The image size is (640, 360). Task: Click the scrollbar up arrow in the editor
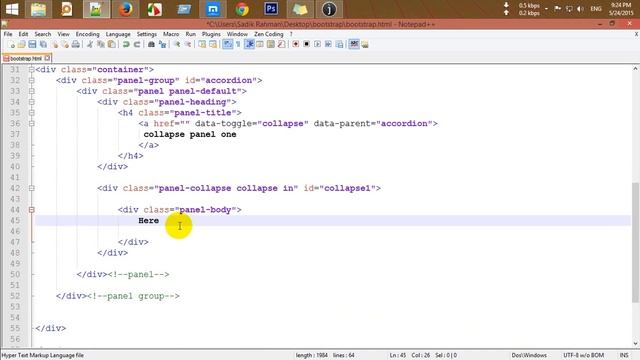pos(635,69)
